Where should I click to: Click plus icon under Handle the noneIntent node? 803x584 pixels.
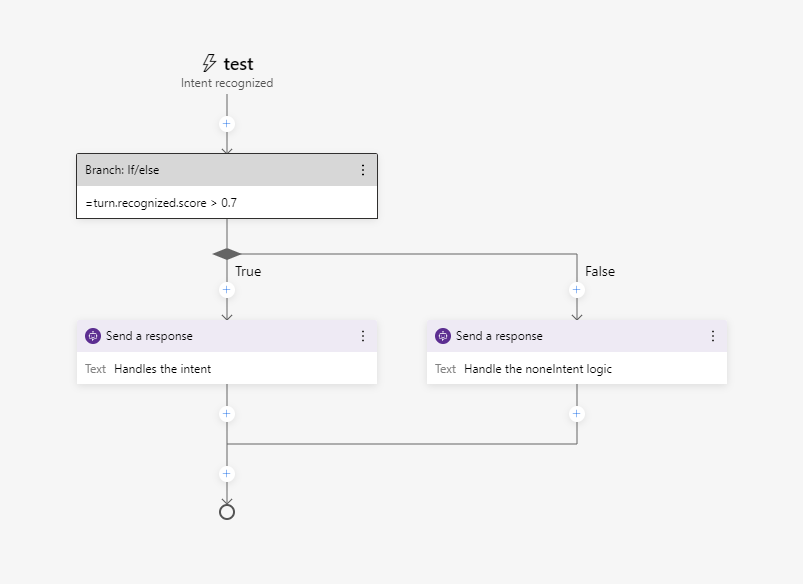576,413
